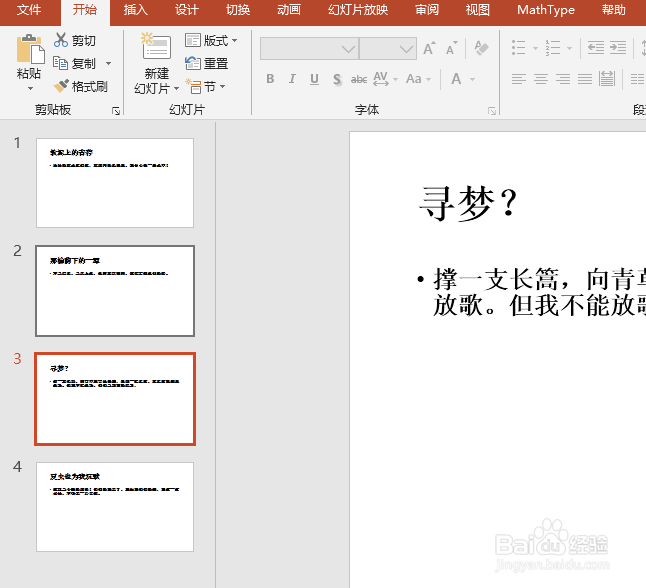Click the slide title 寻梦？
646x588 pixels.
468,204
